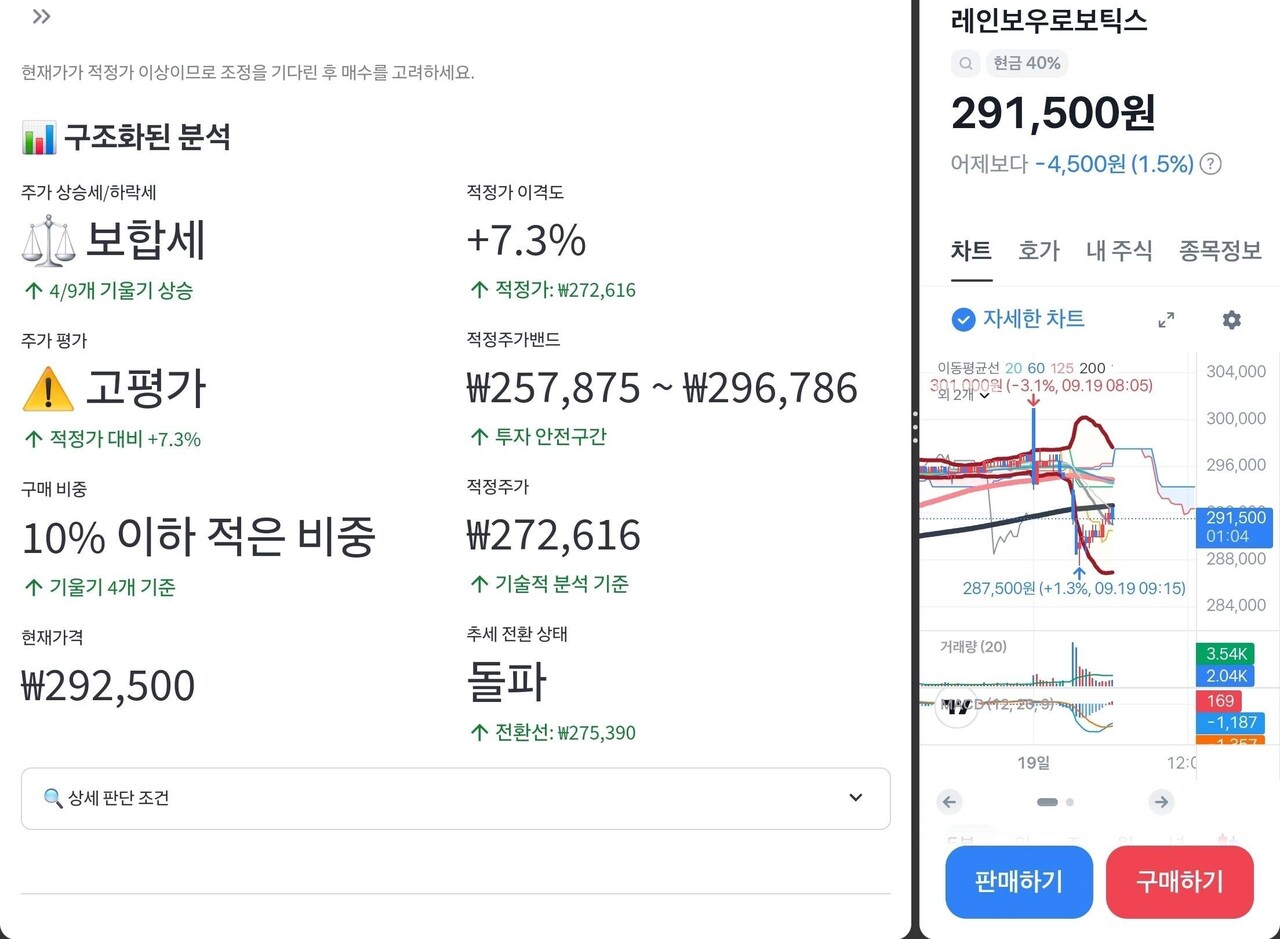Click the 판매하기 sell button
1280x939 pixels.
1019,882
